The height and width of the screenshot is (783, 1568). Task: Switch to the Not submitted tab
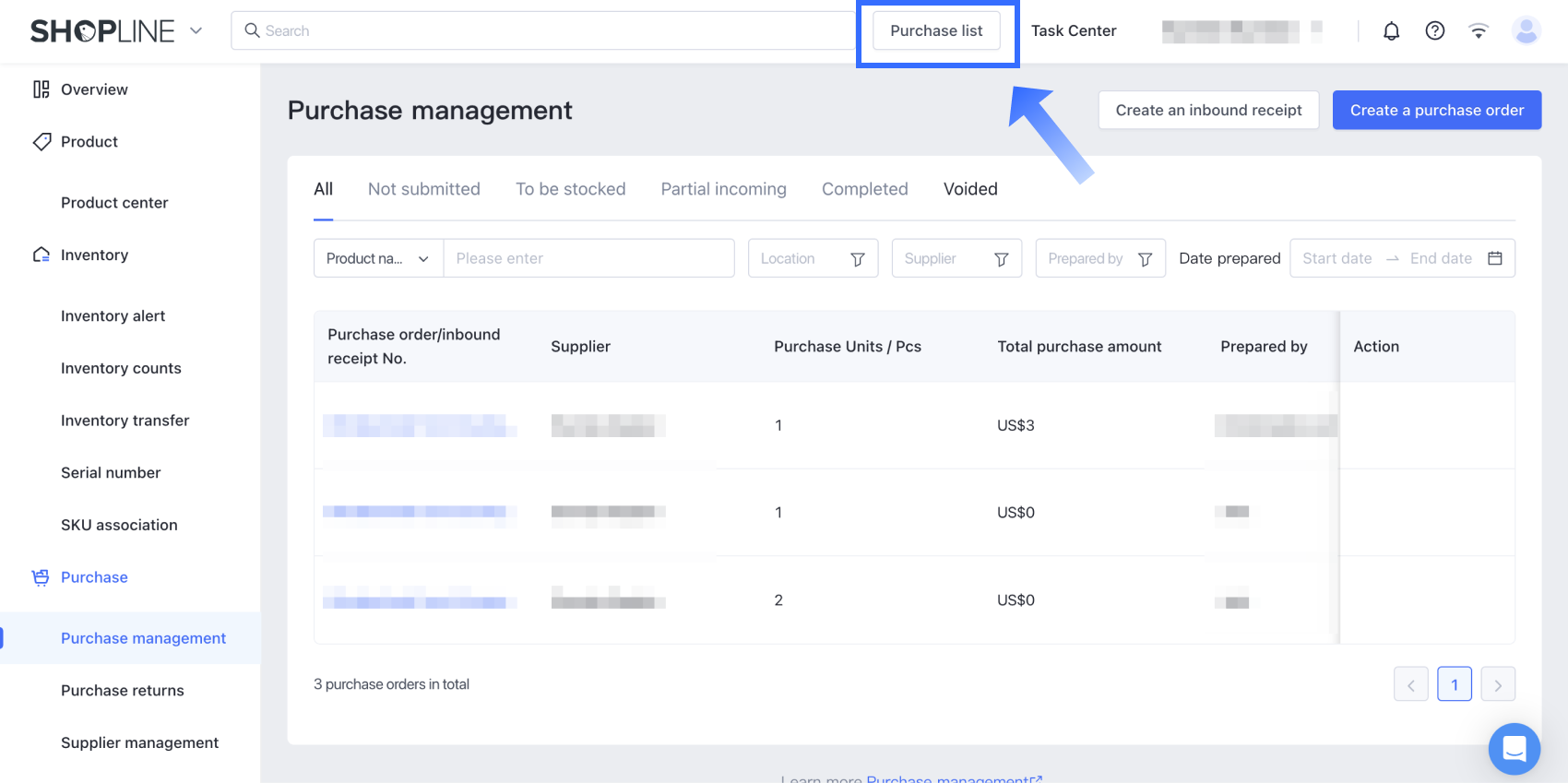pyautogui.click(x=423, y=189)
